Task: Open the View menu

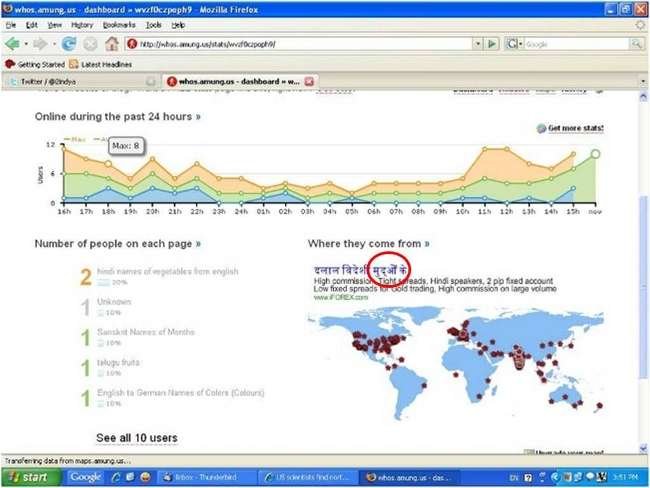Action: [x=54, y=25]
